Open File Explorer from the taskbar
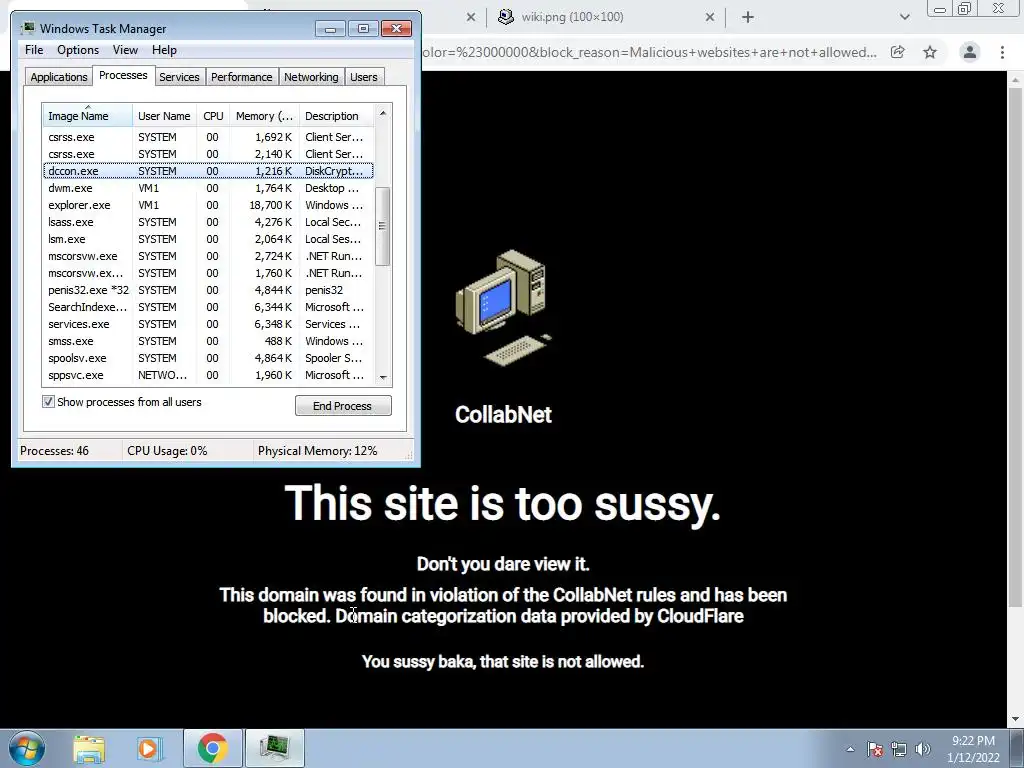The image size is (1024, 768). (x=89, y=748)
